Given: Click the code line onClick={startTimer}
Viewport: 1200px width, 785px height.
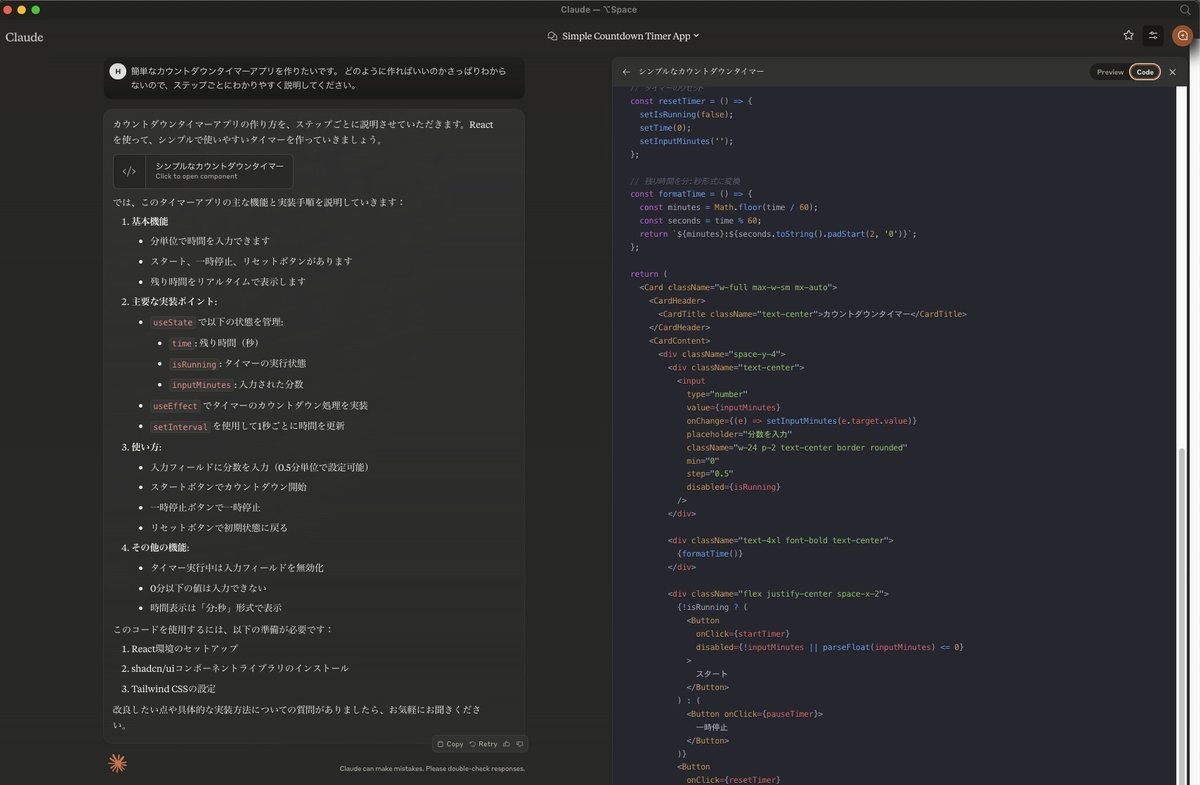Looking at the screenshot, I should [743, 633].
